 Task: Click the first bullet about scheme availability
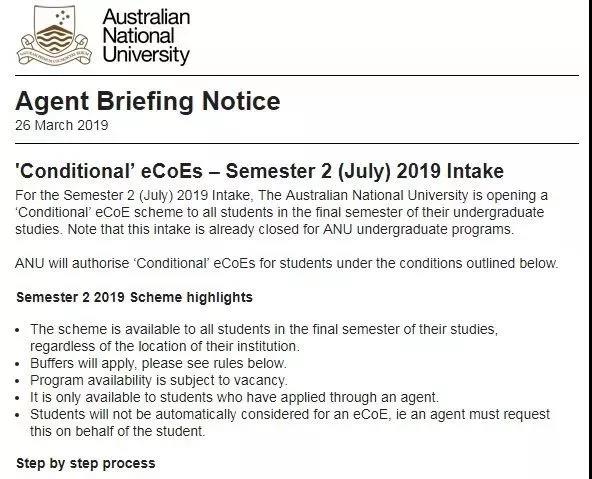[264, 337]
